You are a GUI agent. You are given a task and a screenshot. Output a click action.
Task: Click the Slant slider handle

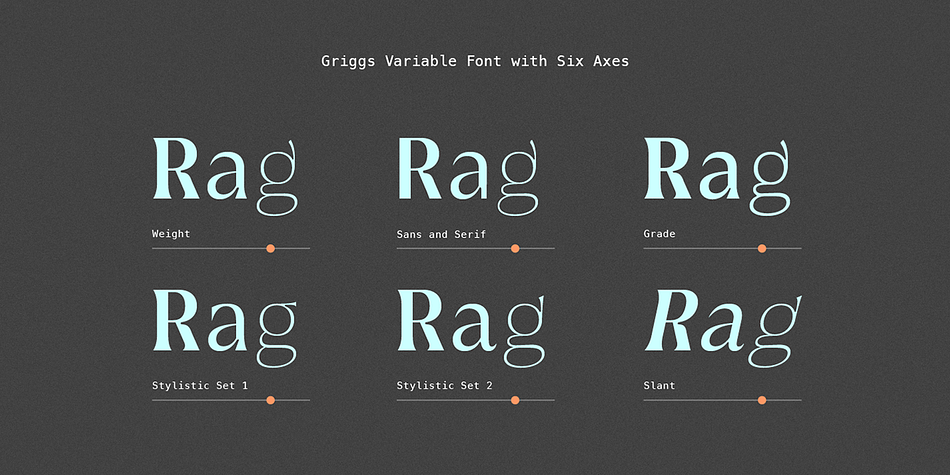point(762,400)
